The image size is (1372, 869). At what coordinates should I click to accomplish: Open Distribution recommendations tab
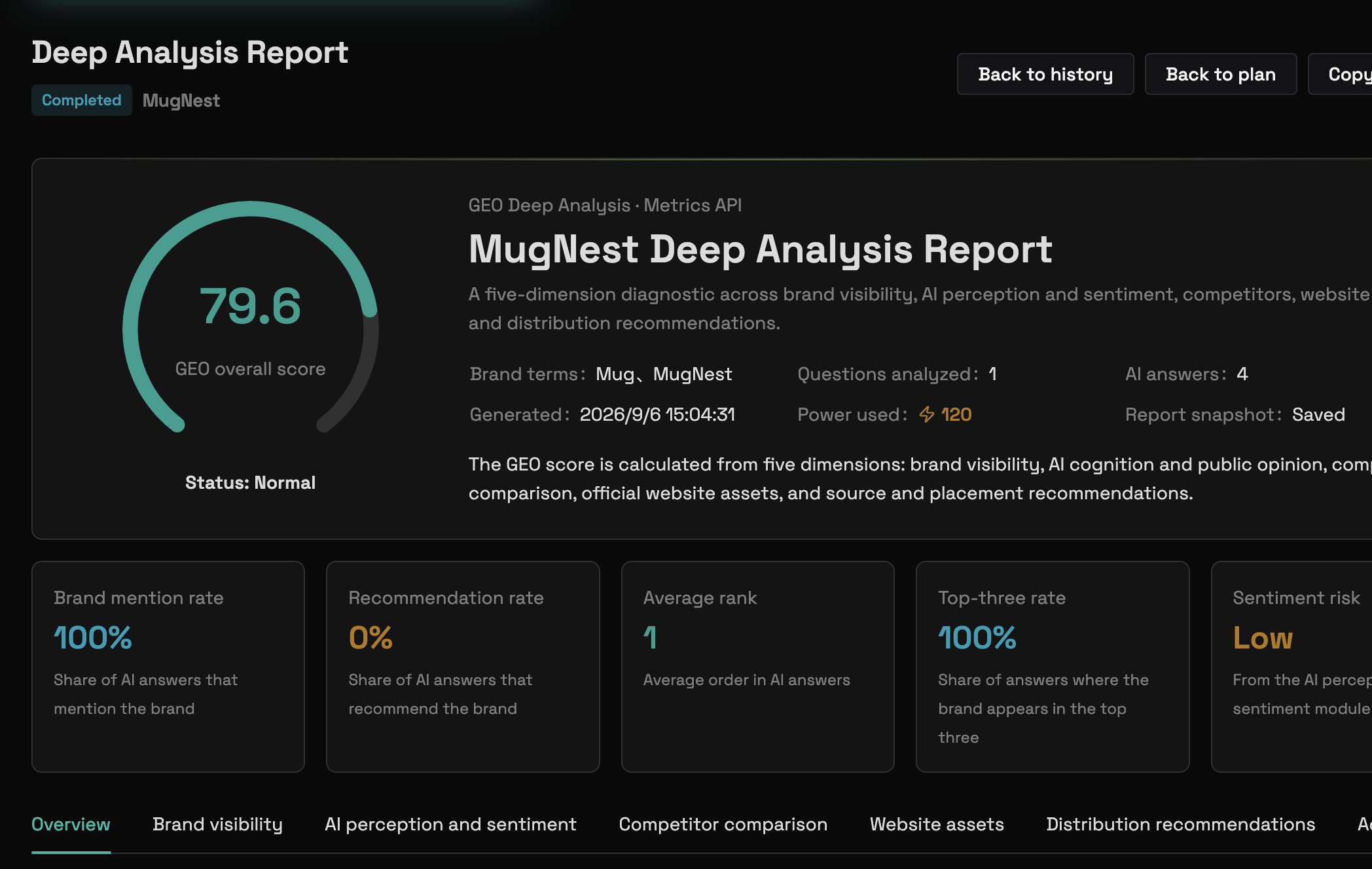tap(1181, 825)
